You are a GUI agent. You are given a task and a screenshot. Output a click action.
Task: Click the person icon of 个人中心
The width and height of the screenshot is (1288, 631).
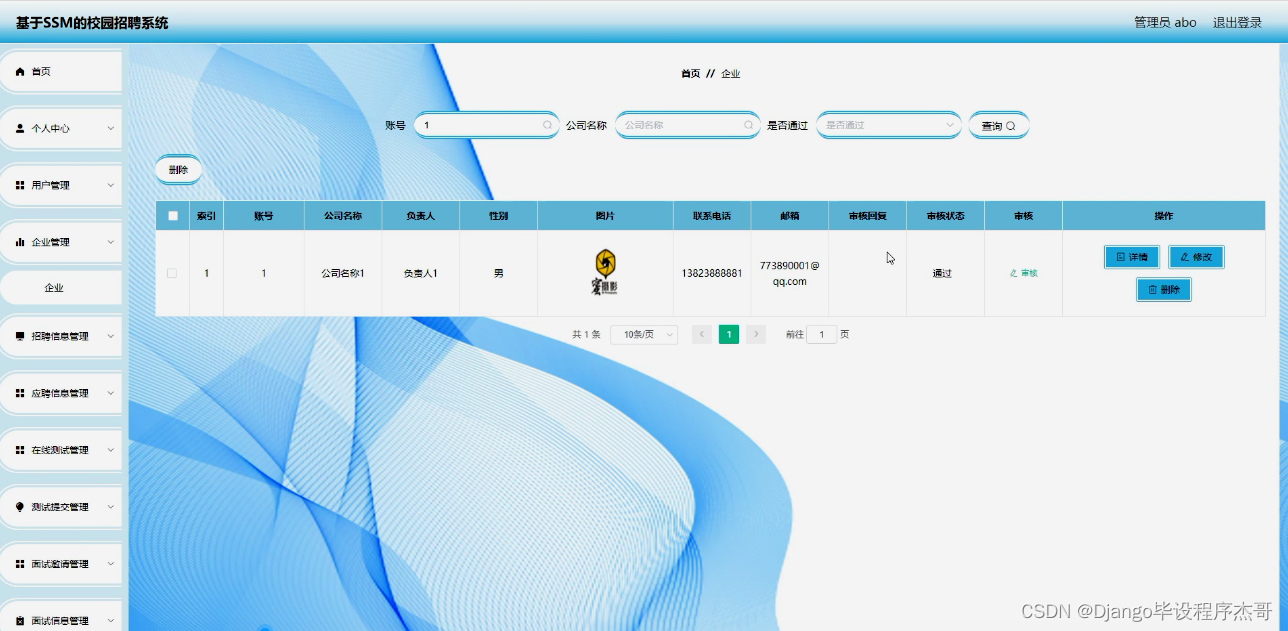[x=20, y=129]
